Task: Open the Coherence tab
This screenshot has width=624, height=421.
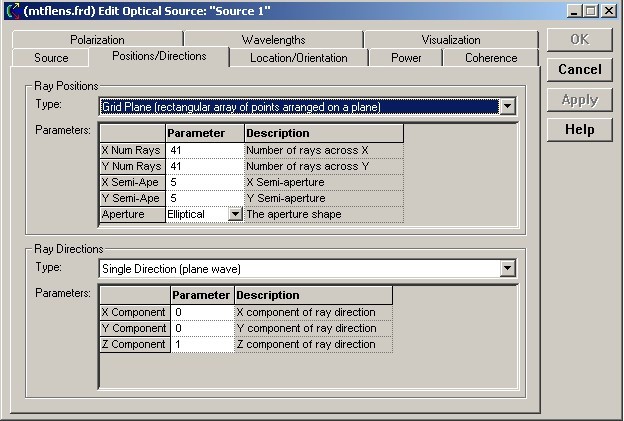Action: [x=491, y=58]
